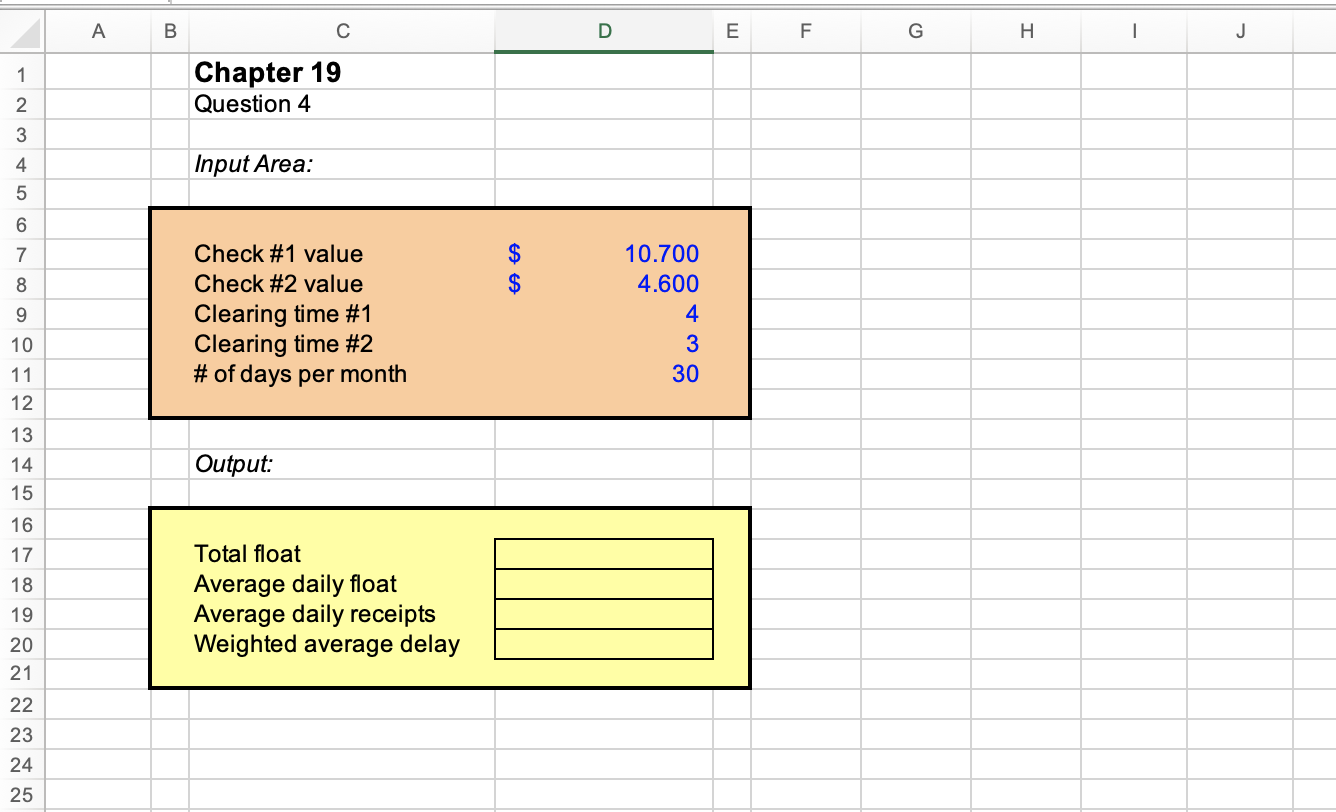Select column A header

[x=97, y=32]
